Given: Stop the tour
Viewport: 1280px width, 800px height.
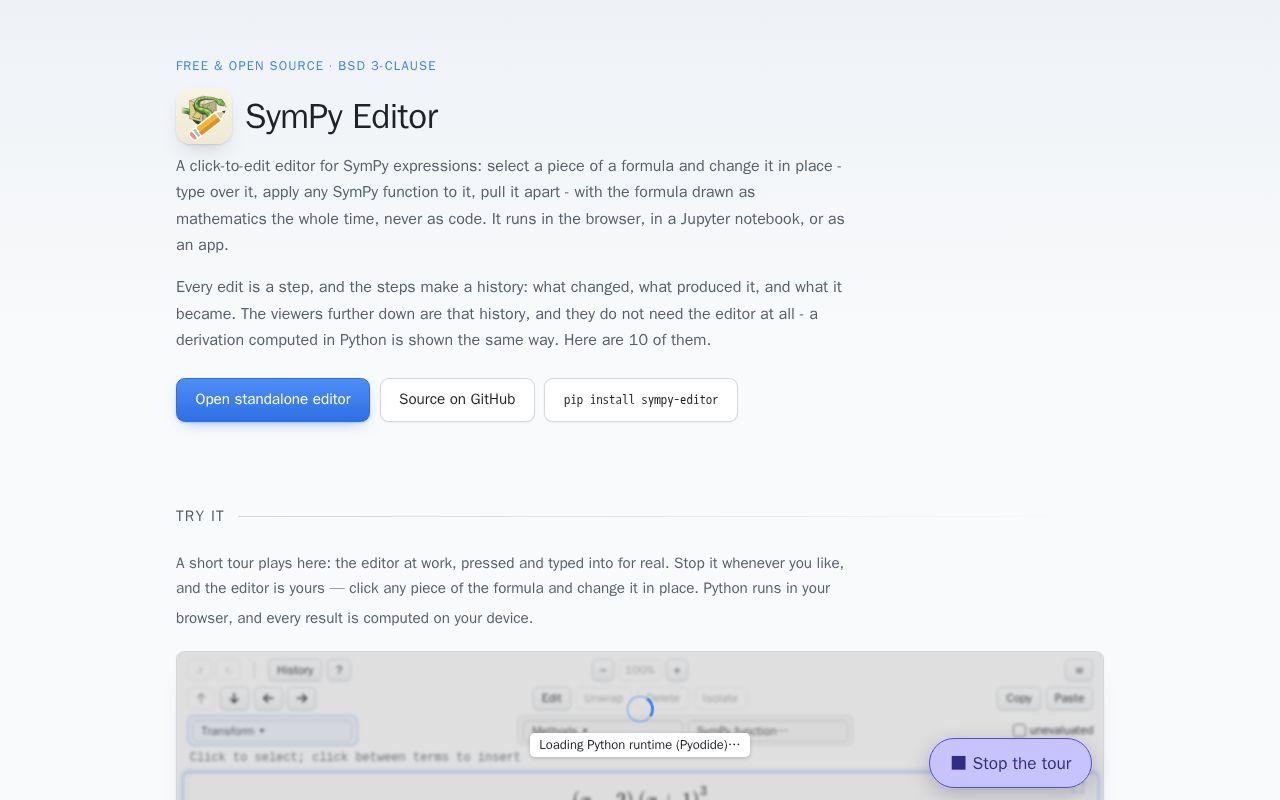Looking at the screenshot, I should [1010, 763].
